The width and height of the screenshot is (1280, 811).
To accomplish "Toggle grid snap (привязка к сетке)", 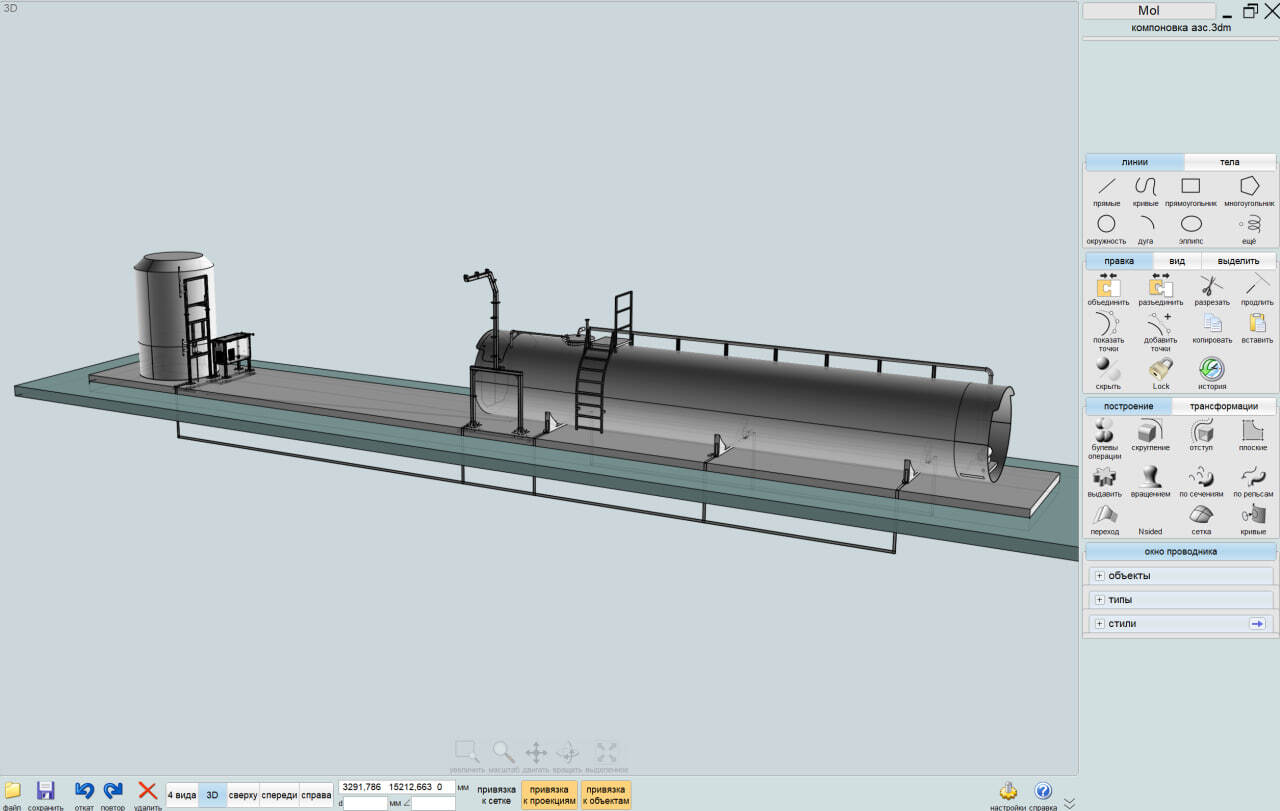I will click(496, 795).
